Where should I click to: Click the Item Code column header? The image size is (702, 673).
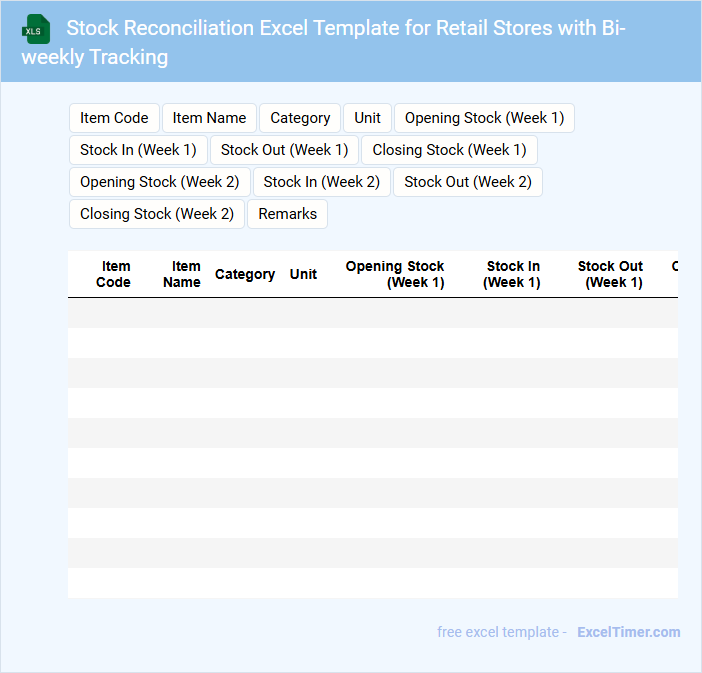point(113,274)
